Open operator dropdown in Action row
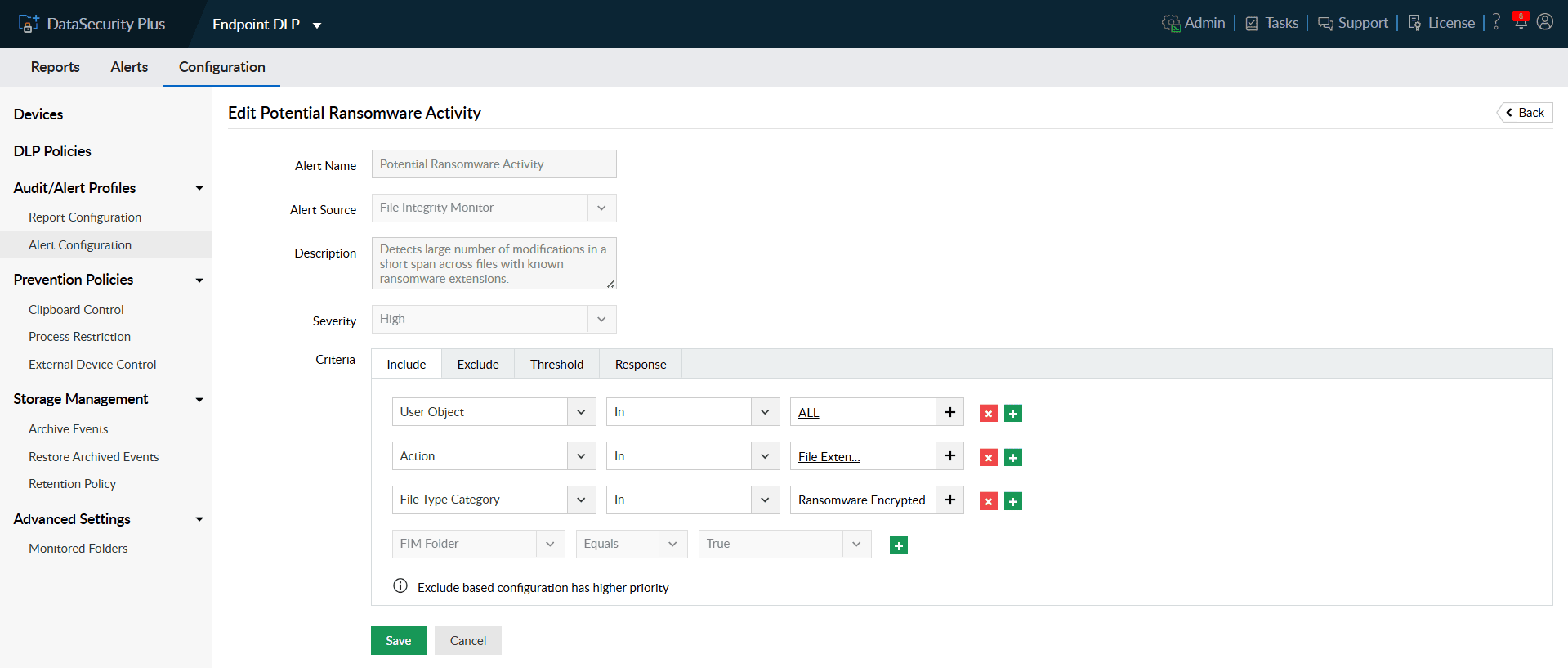The image size is (1568, 668). click(x=693, y=455)
